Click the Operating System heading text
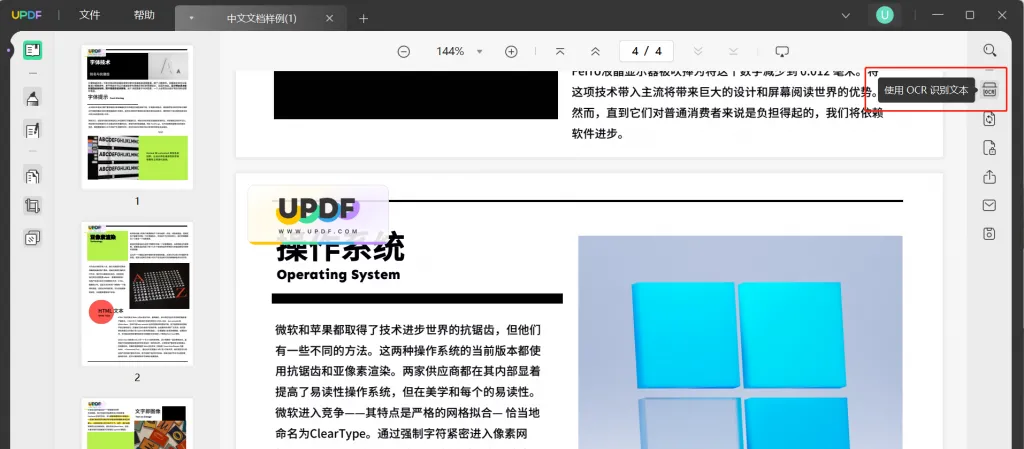The height and width of the screenshot is (449, 1024). coord(338,275)
